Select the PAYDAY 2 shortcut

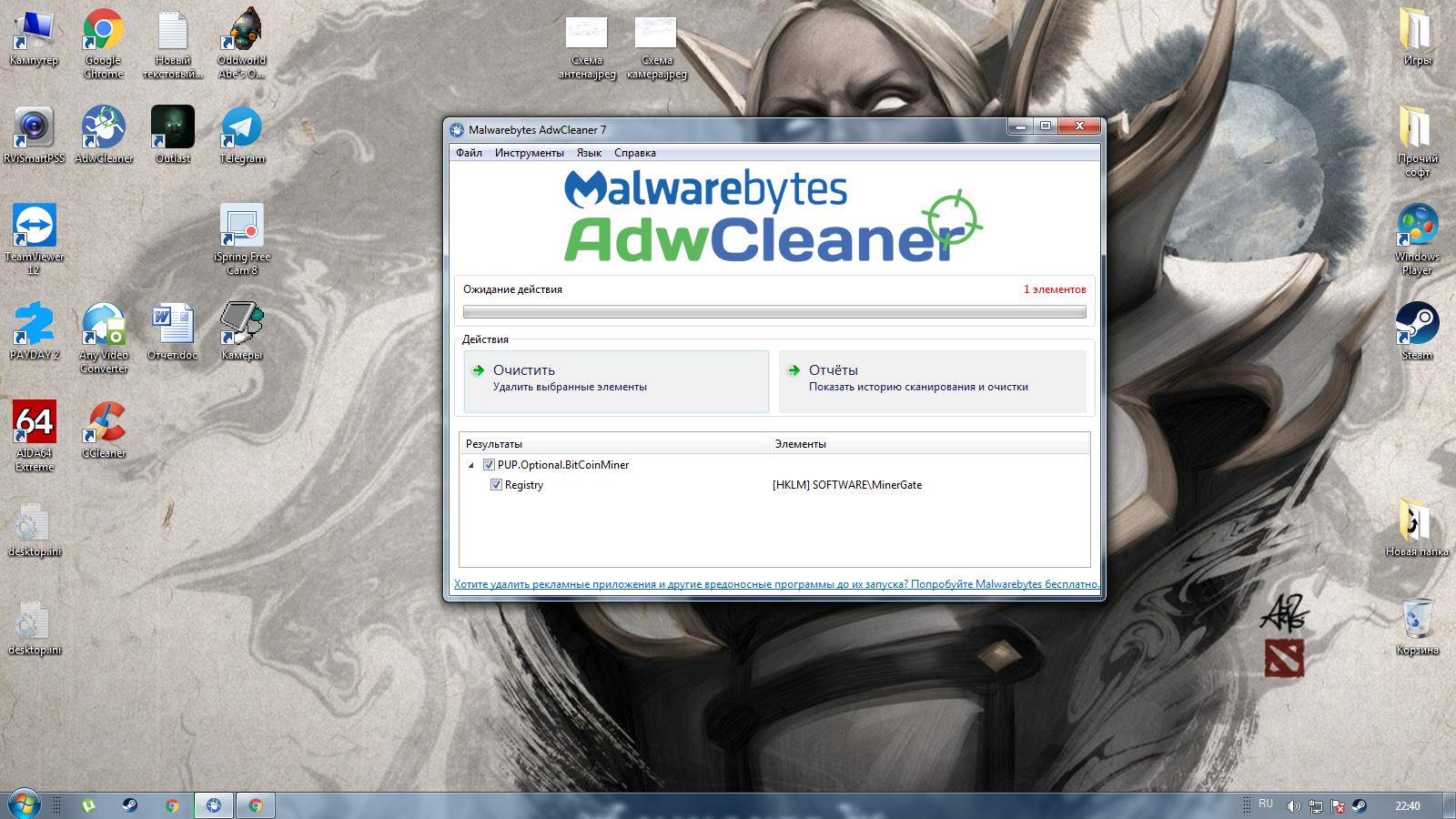click(x=35, y=331)
